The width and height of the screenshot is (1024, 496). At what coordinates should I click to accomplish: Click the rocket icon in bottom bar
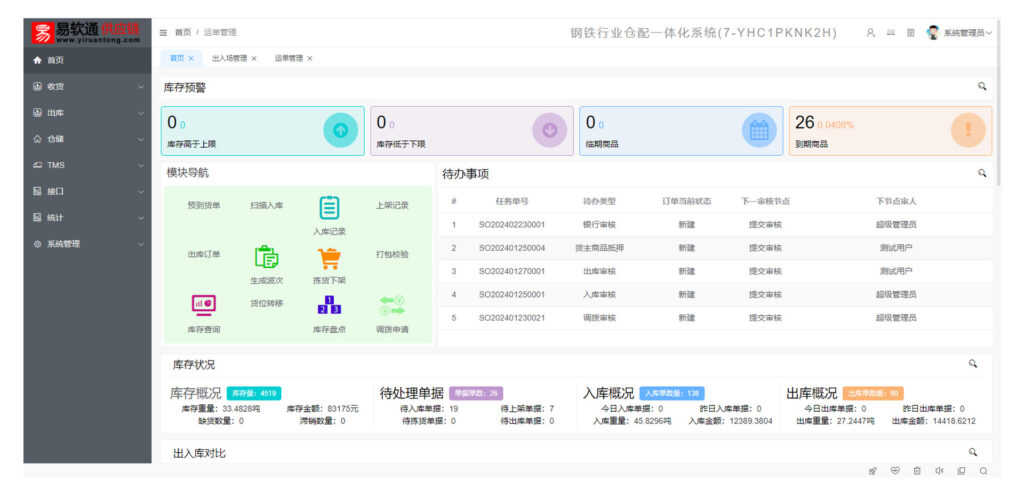[x=872, y=471]
